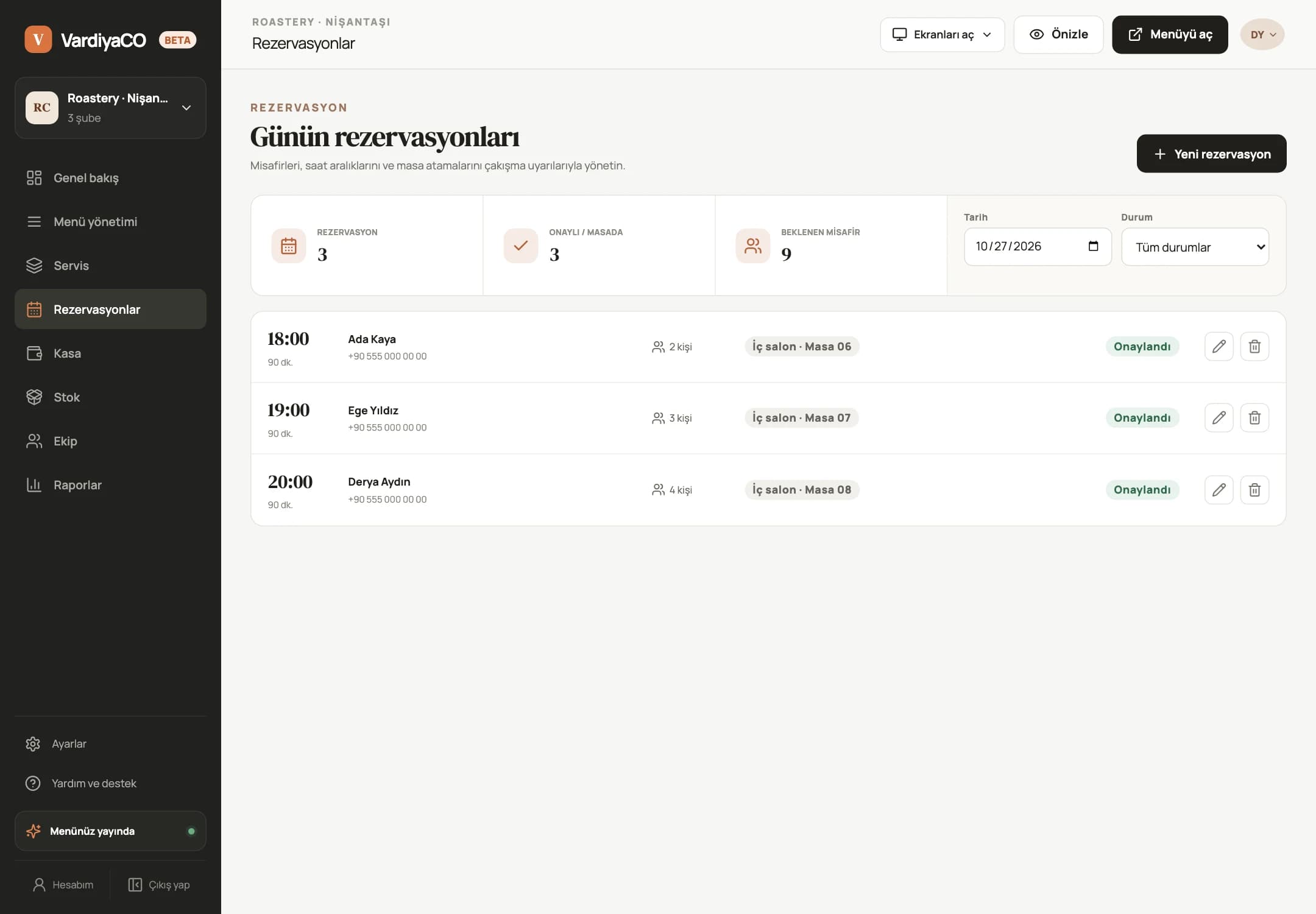Click the 18:00 reservation time
Viewport: 1316px width, 914px height.
[288, 339]
